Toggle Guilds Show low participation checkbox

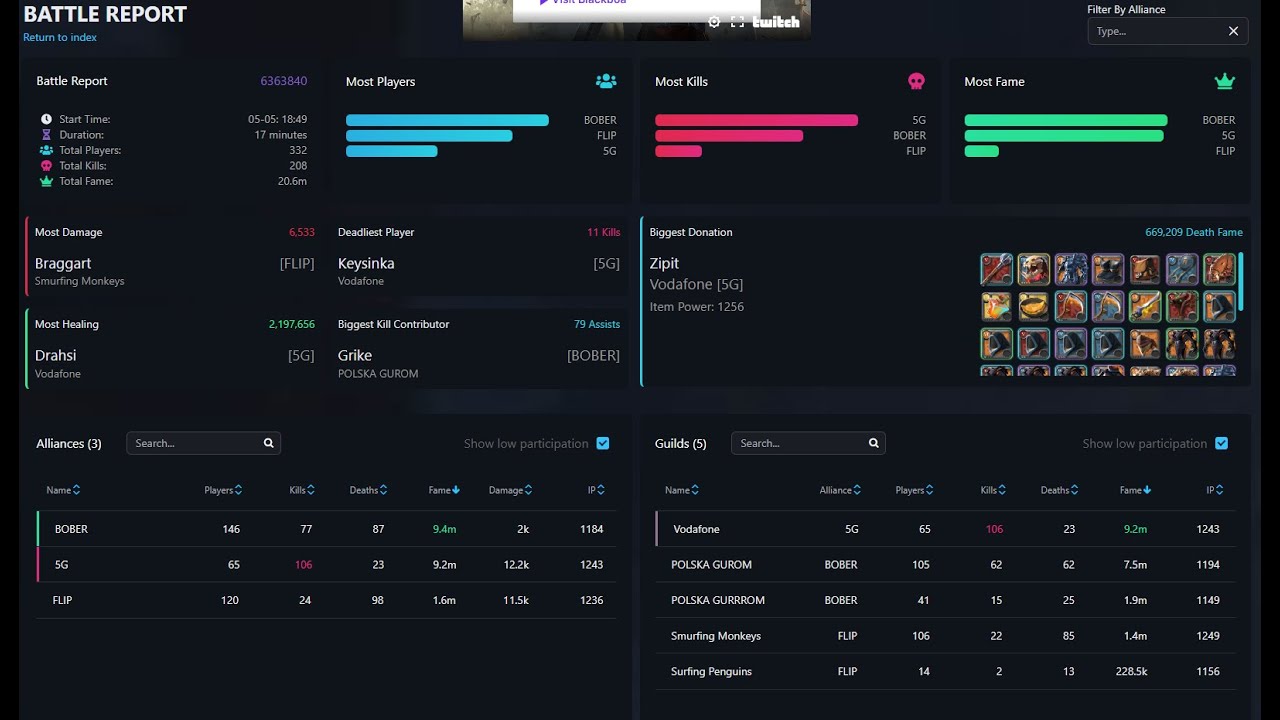[x=1221, y=443]
